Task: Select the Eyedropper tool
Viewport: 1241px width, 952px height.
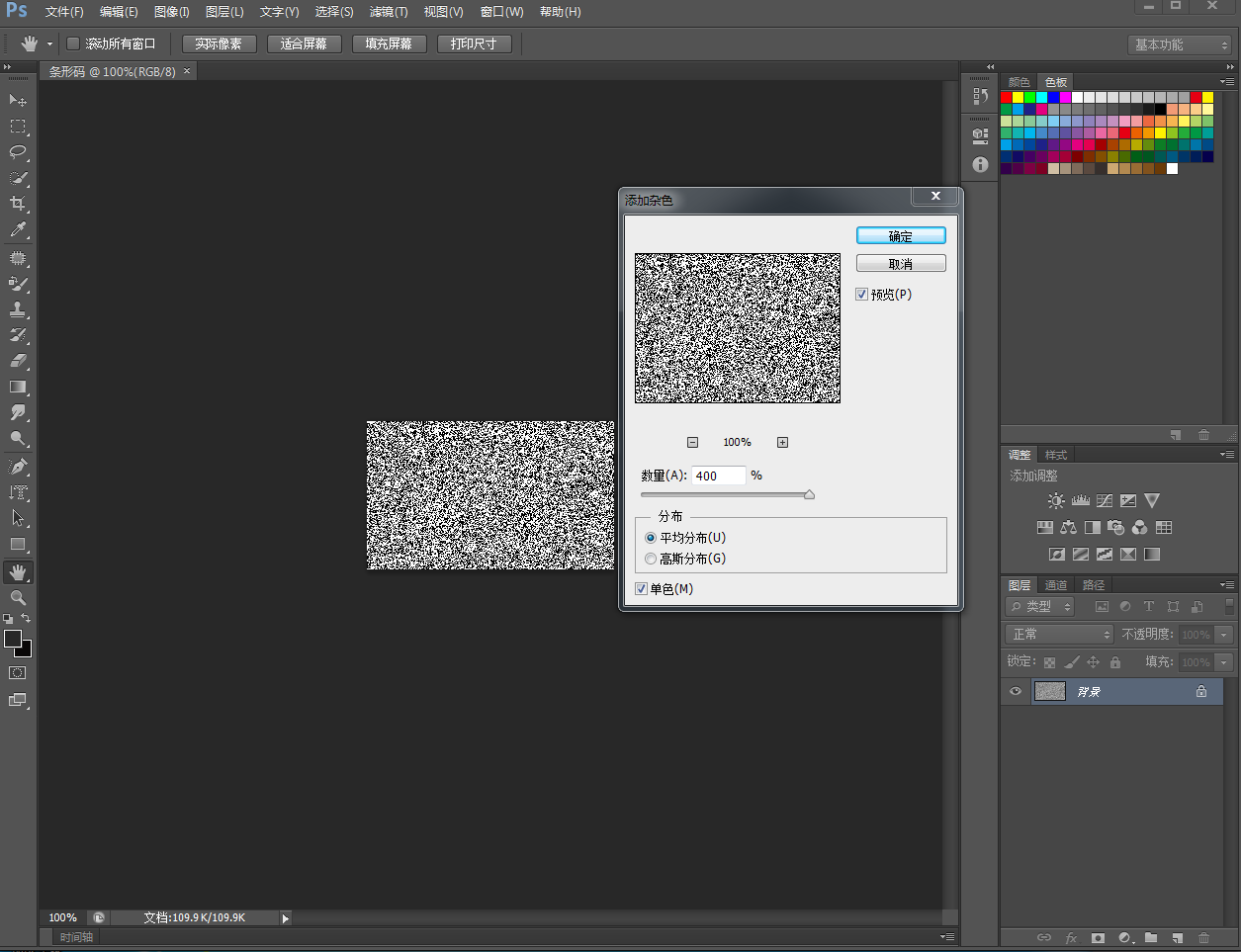Action: coord(18,229)
